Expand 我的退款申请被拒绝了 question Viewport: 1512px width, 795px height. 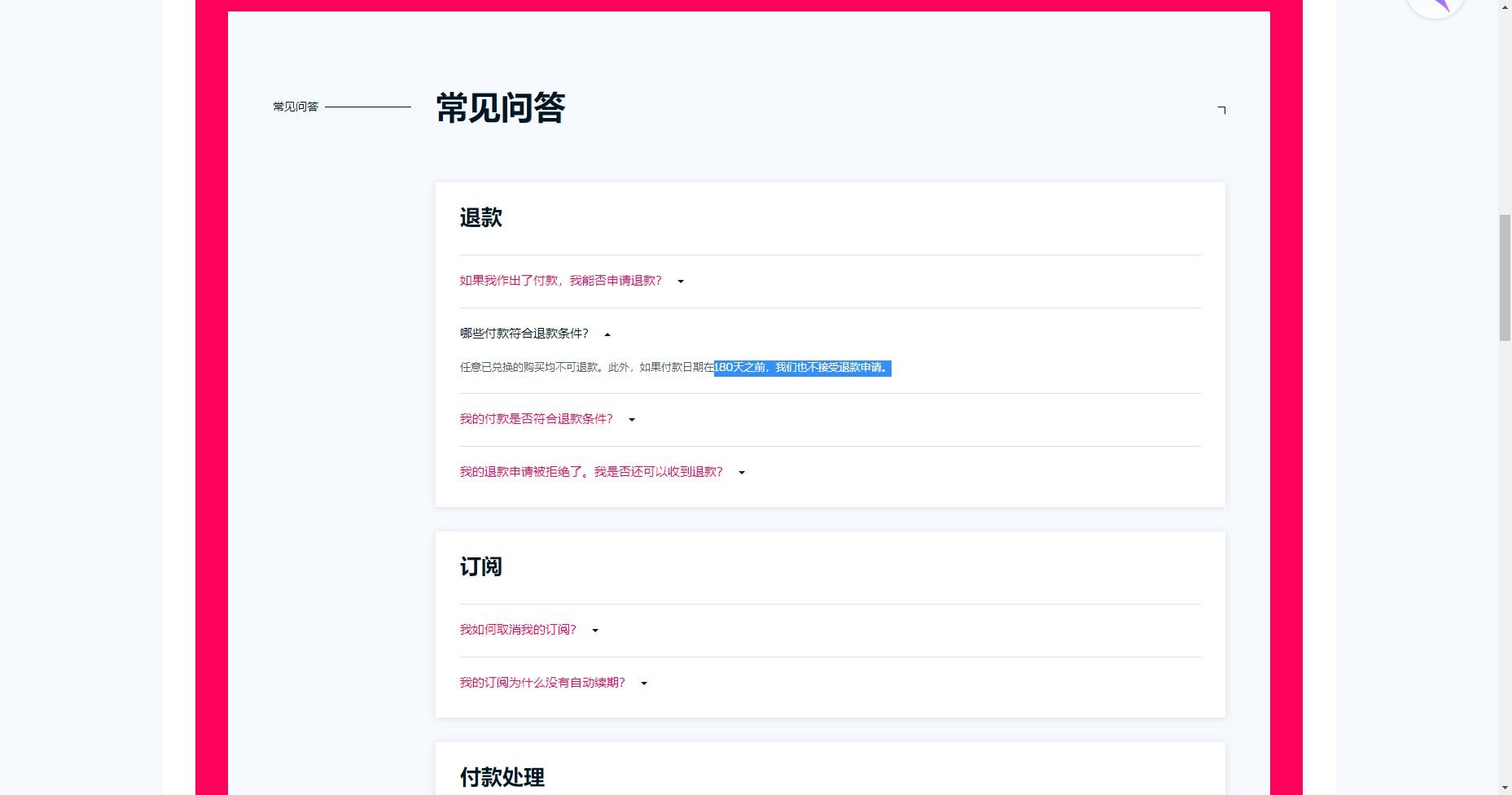coord(741,472)
